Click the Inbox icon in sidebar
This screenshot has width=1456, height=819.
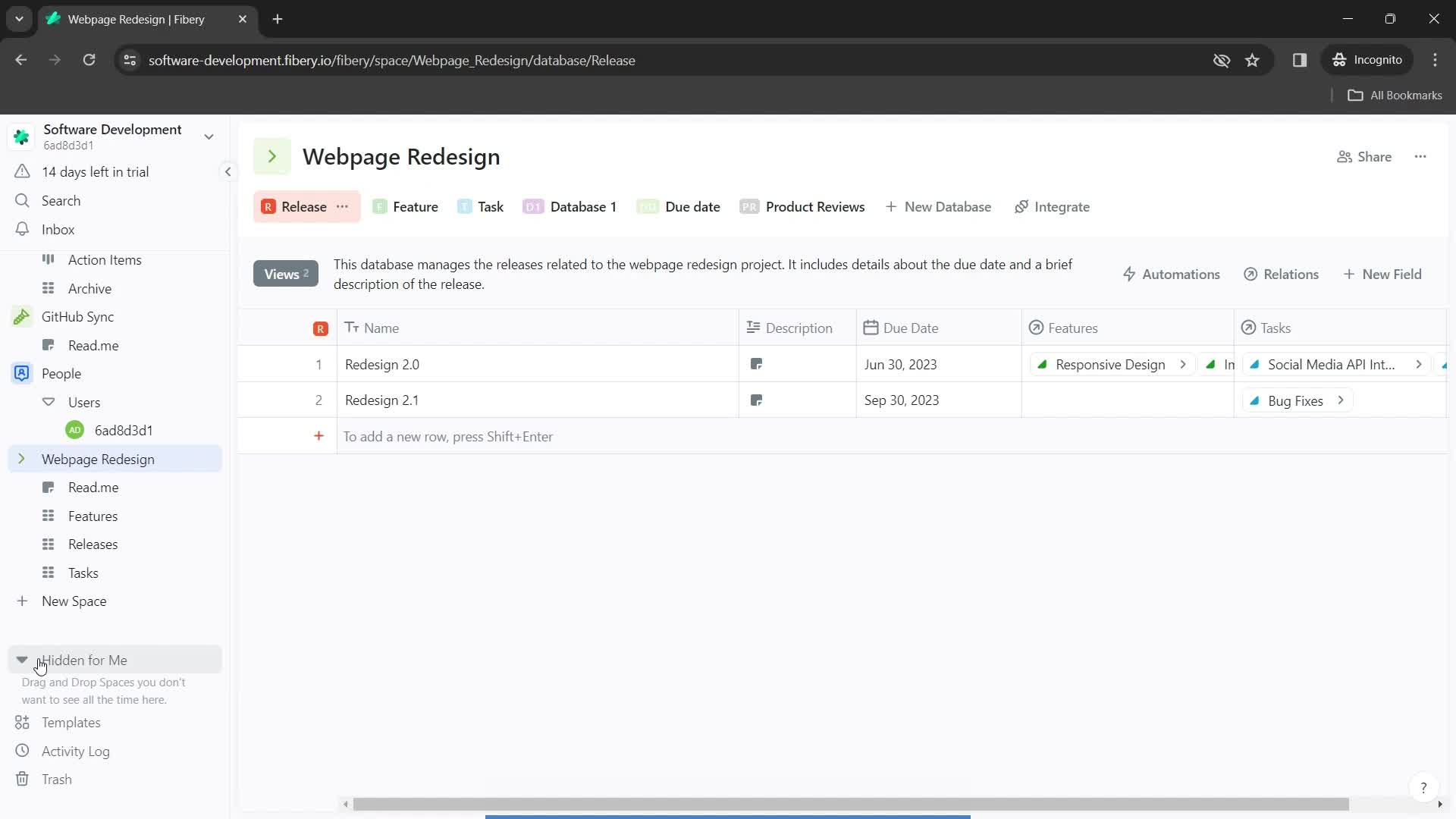21,229
